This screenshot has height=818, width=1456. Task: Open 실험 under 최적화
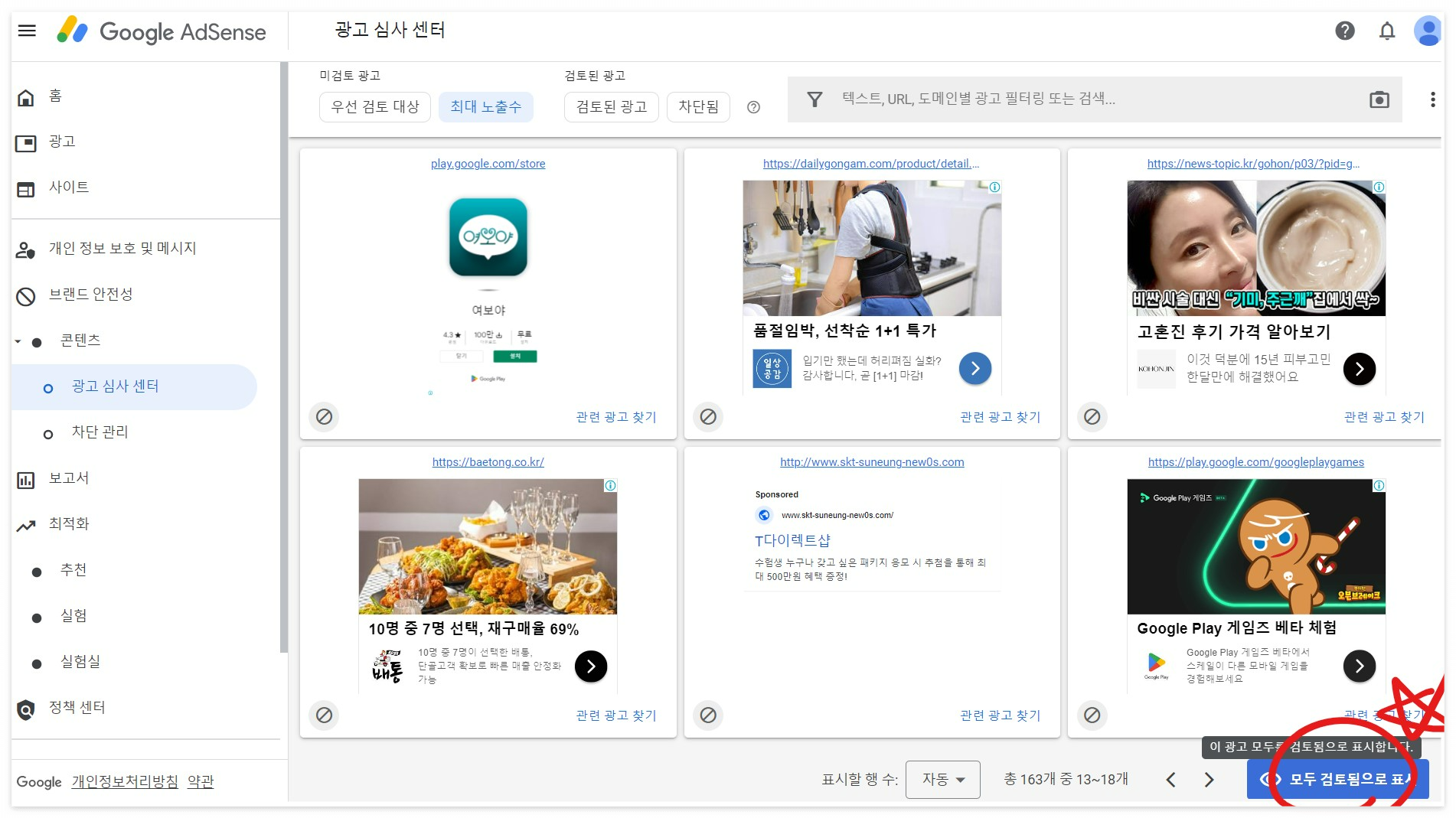click(73, 616)
